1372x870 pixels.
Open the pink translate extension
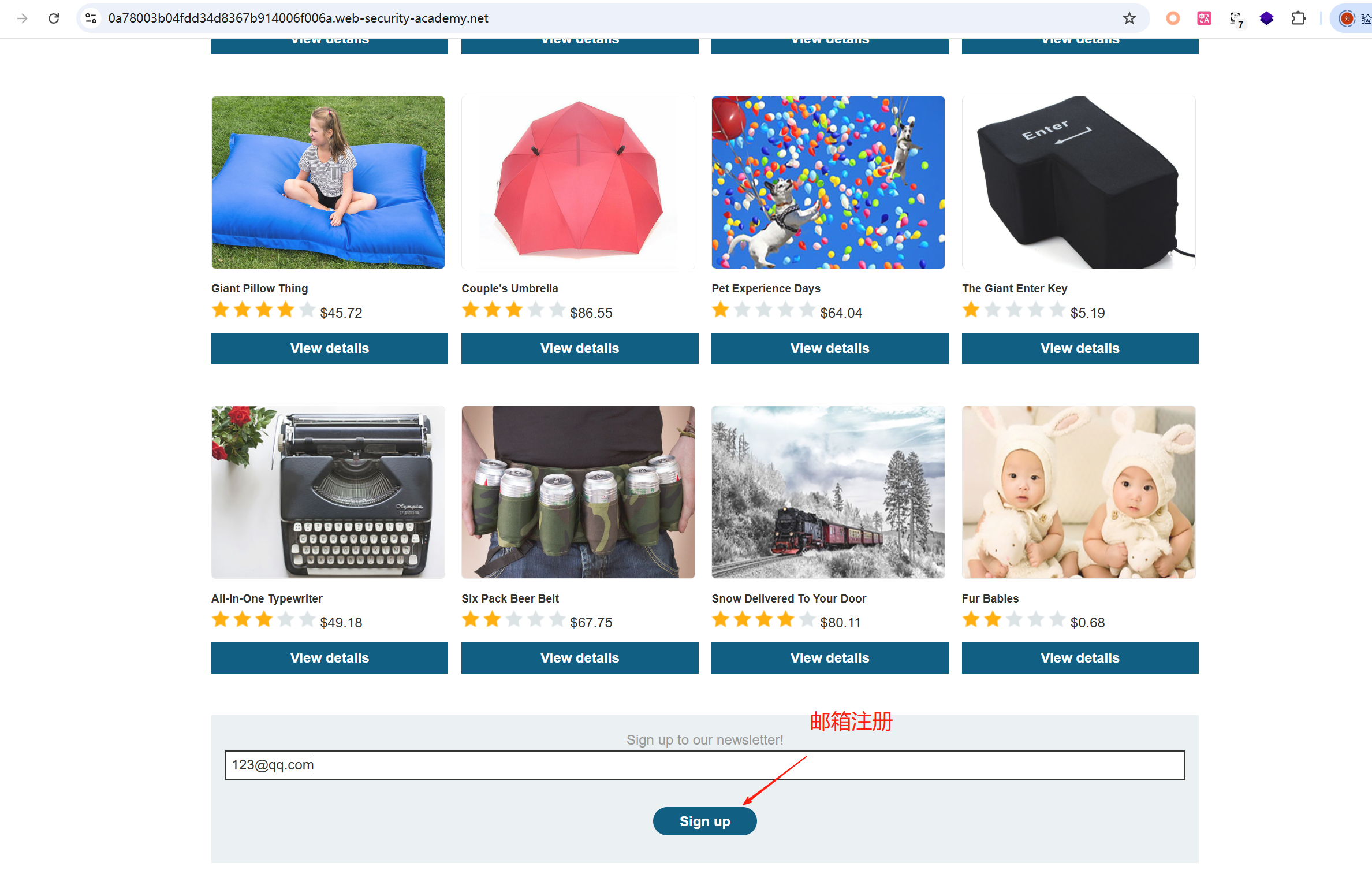(1204, 18)
